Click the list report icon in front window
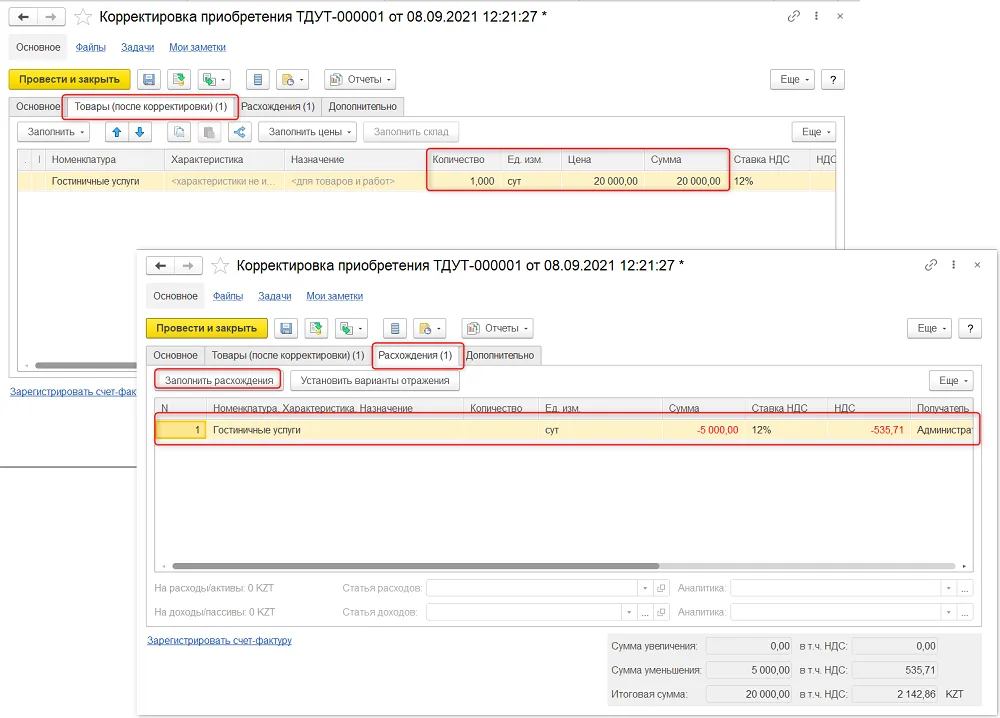The width and height of the screenshot is (1000, 718). click(x=395, y=328)
